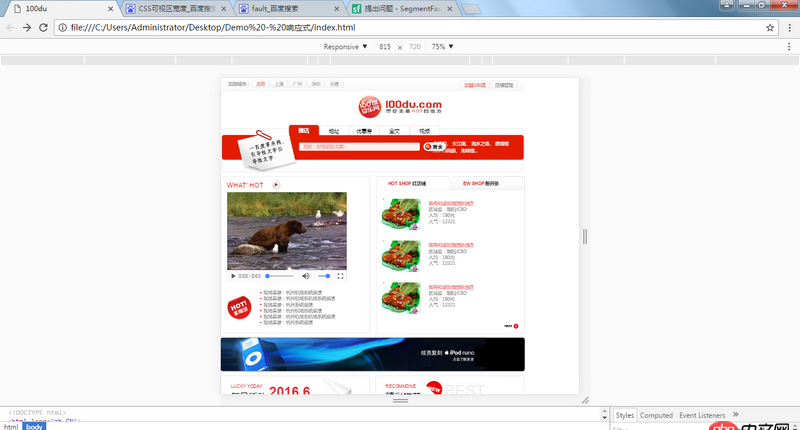
Task: Click the bottom viewport resize handle
Action: click(400, 401)
